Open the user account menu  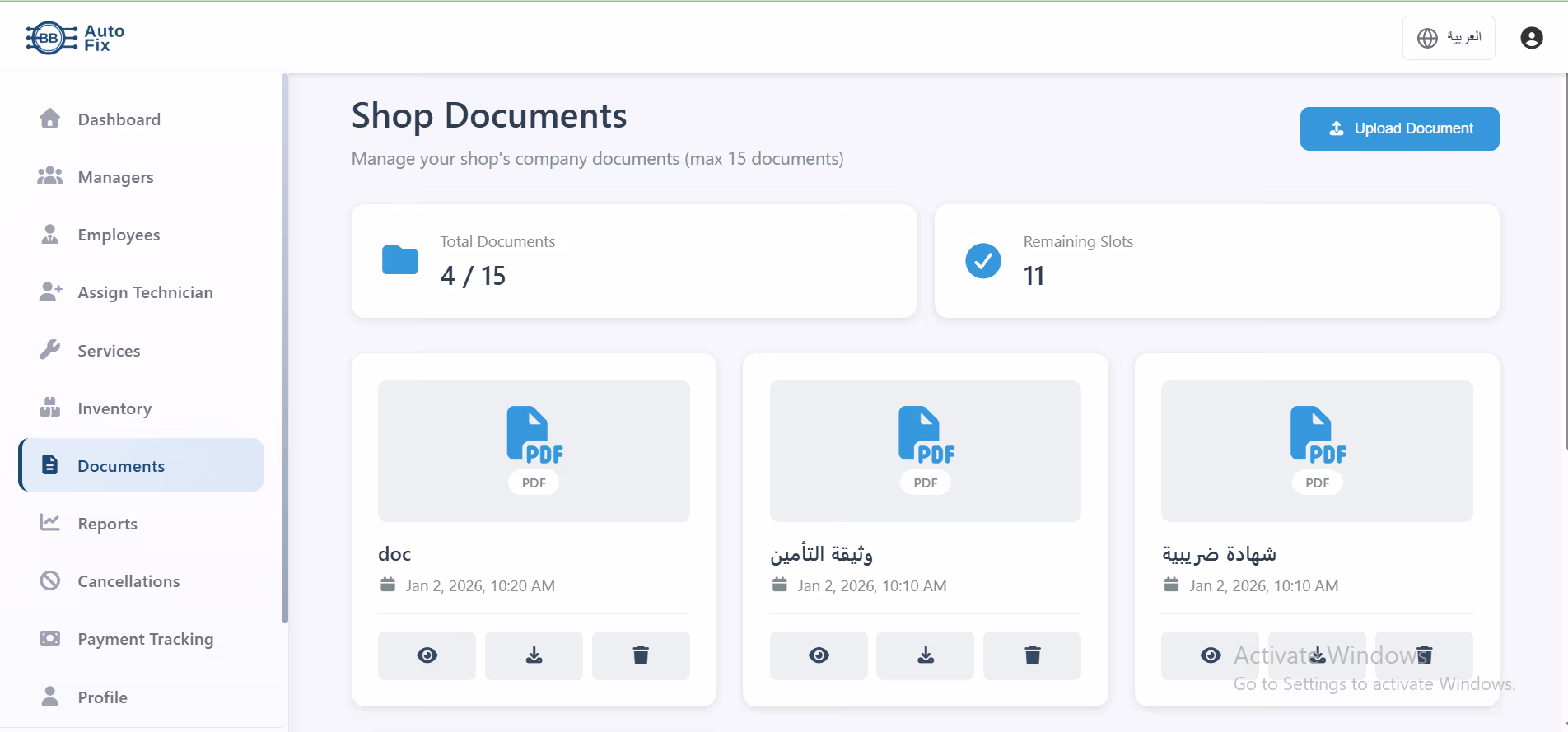point(1532,38)
